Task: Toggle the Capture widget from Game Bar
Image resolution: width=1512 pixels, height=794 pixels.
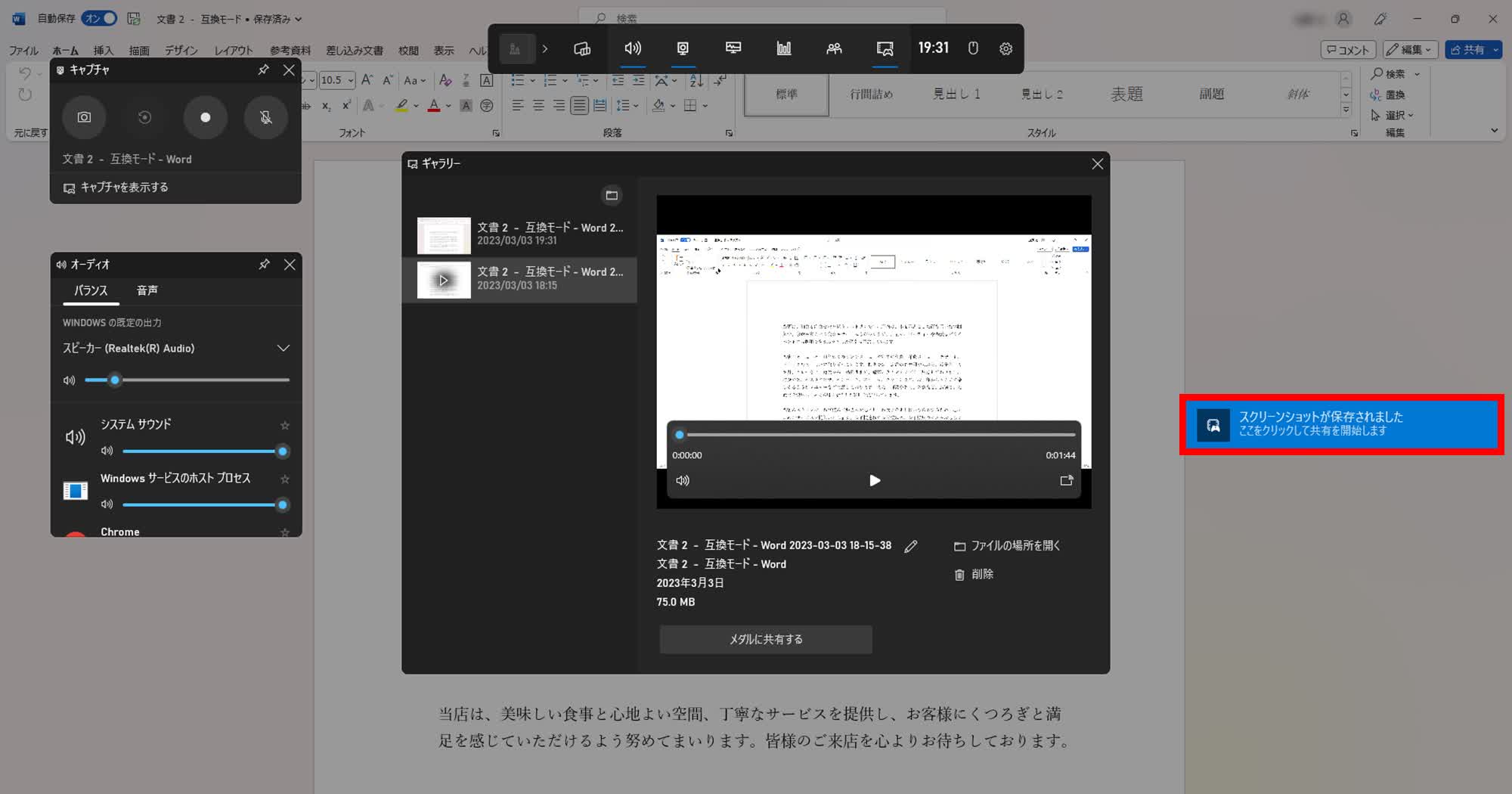Action: [x=683, y=48]
